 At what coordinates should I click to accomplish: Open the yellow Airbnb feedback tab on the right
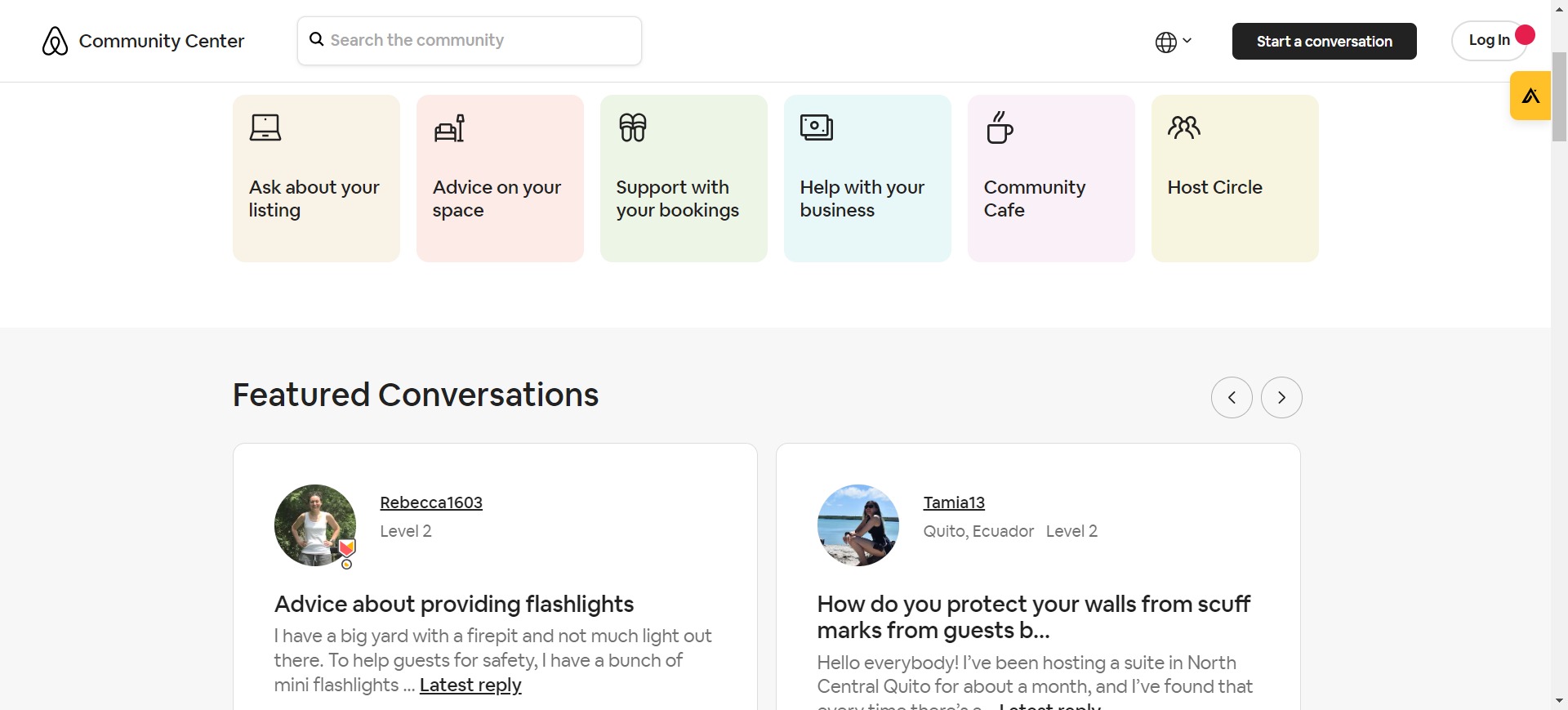tap(1530, 95)
